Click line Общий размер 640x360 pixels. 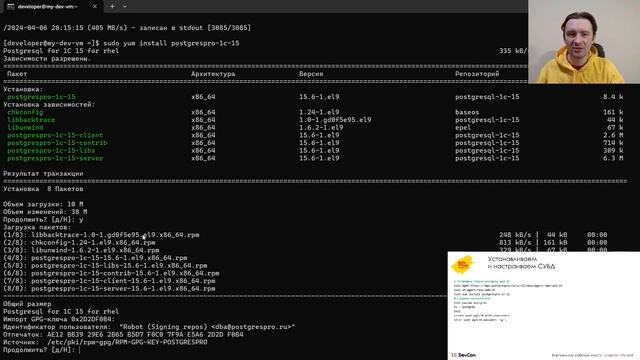tap(27, 304)
